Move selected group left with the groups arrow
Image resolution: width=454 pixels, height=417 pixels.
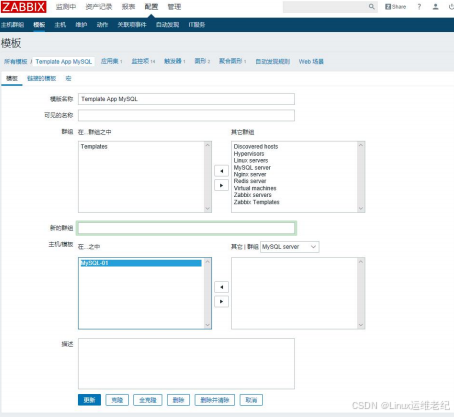click(x=221, y=171)
